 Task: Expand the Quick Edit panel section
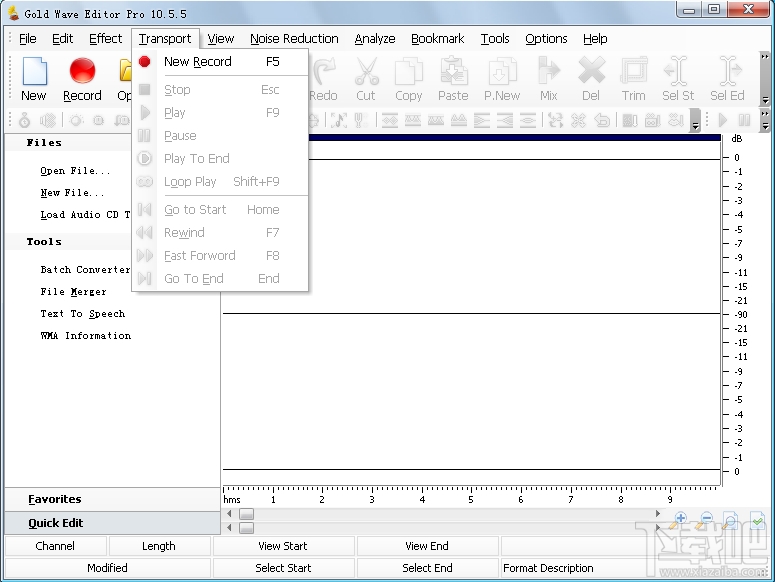click(x=112, y=523)
